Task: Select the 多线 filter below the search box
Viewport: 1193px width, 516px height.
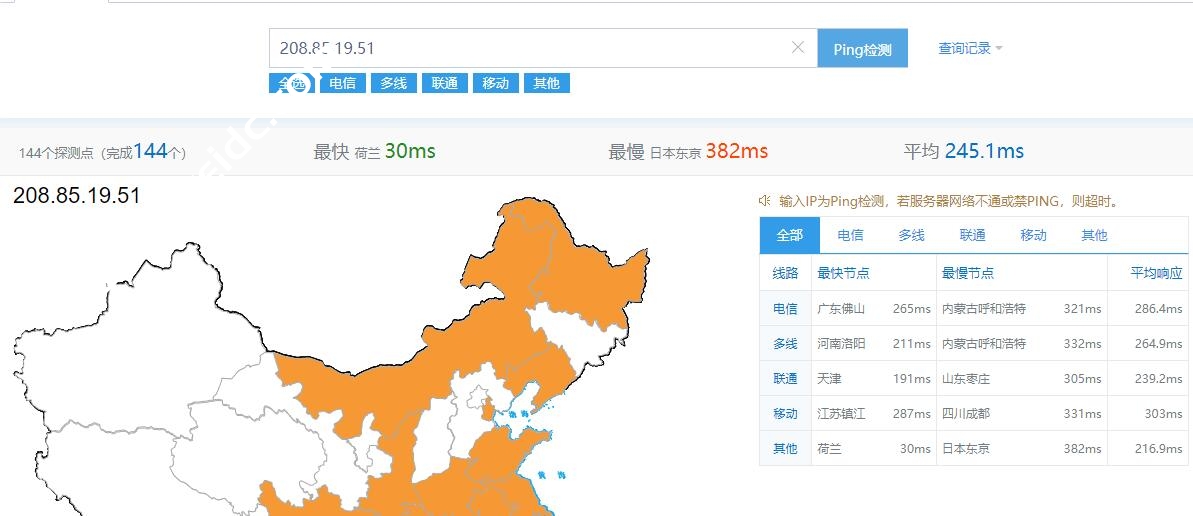Action: [393, 83]
